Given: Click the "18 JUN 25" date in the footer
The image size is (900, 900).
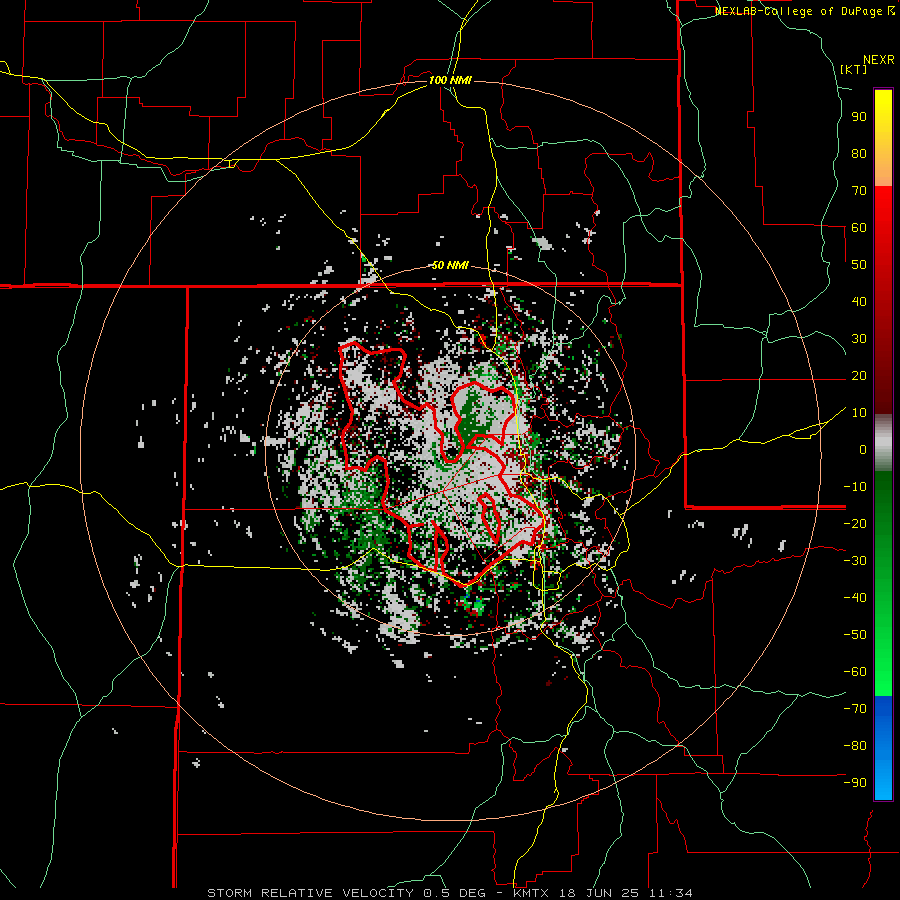Looking at the screenshot, I should pos(599,893).
